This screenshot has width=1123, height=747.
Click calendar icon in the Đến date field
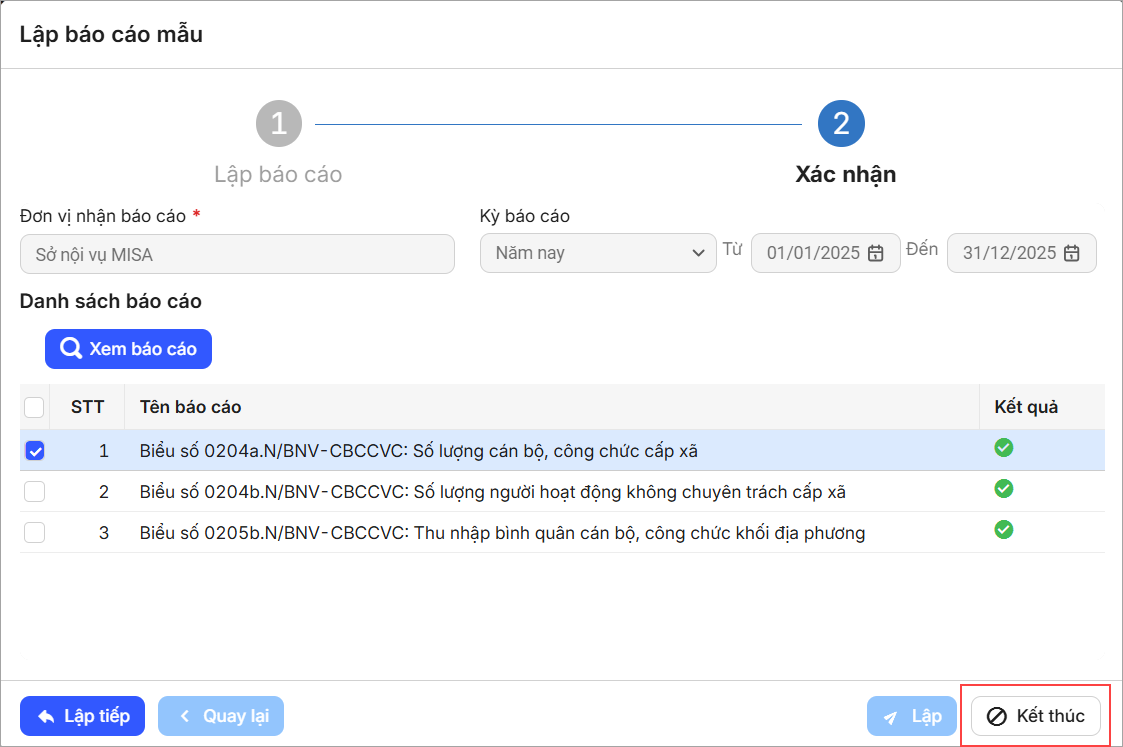click(x=1071, y=253)
